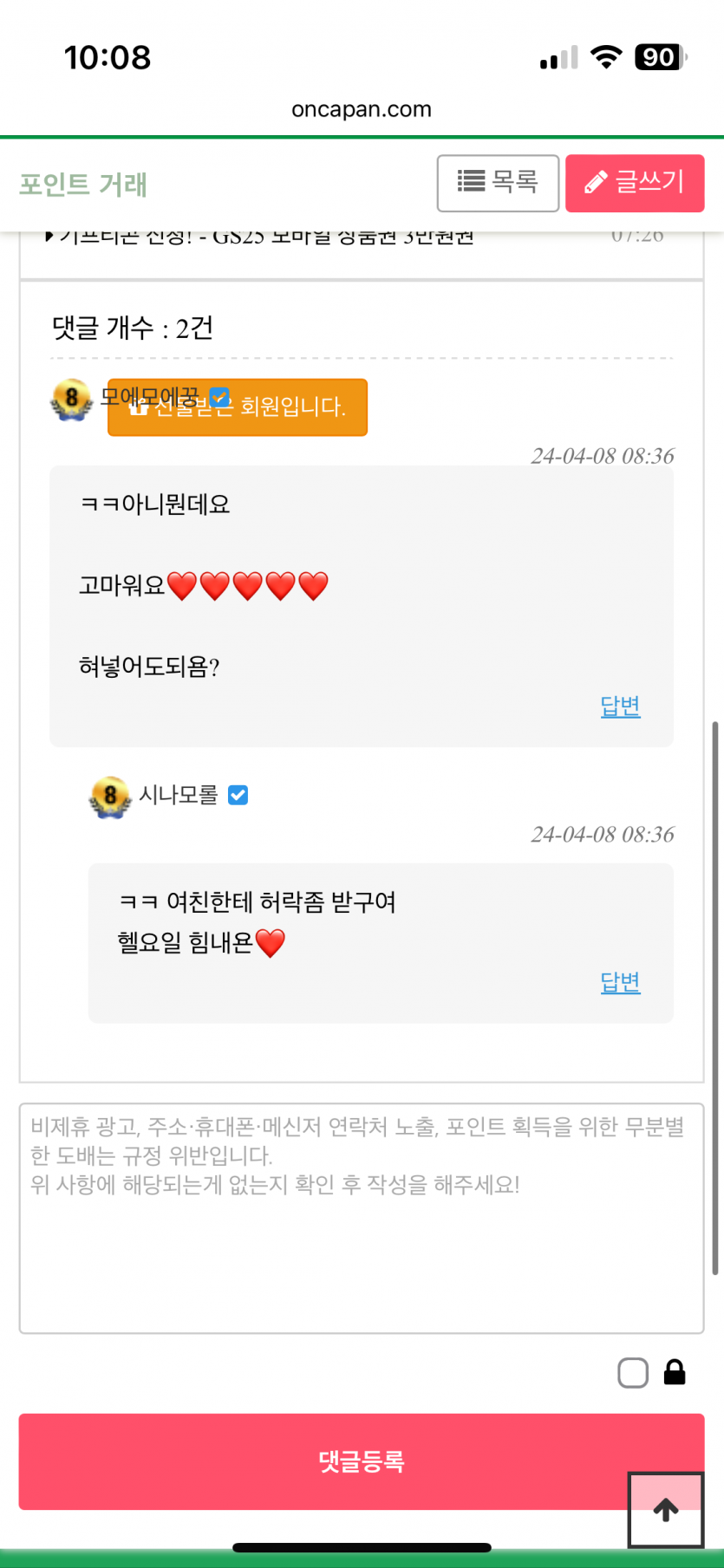Tap the black lock icon below comment box

click(x=675, y=1372)
